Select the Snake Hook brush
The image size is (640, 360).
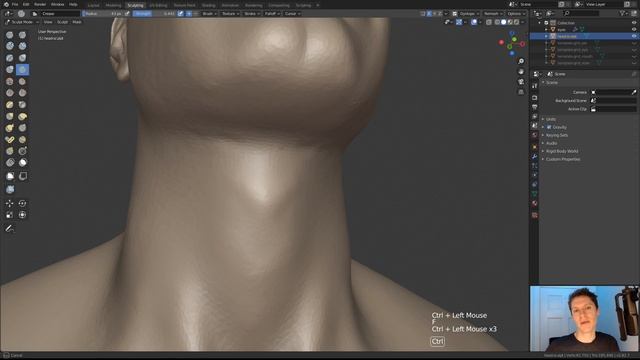pos(10,128)
